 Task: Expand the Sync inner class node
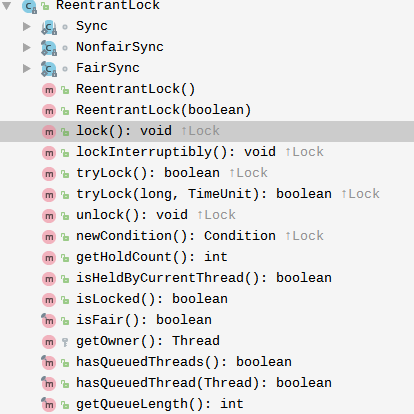coord(27,27)
